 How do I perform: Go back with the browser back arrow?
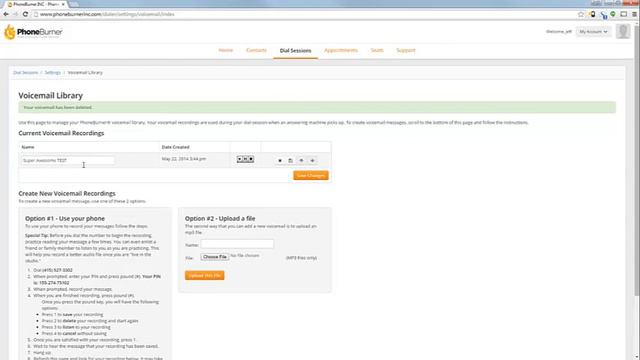coord(6,14)
